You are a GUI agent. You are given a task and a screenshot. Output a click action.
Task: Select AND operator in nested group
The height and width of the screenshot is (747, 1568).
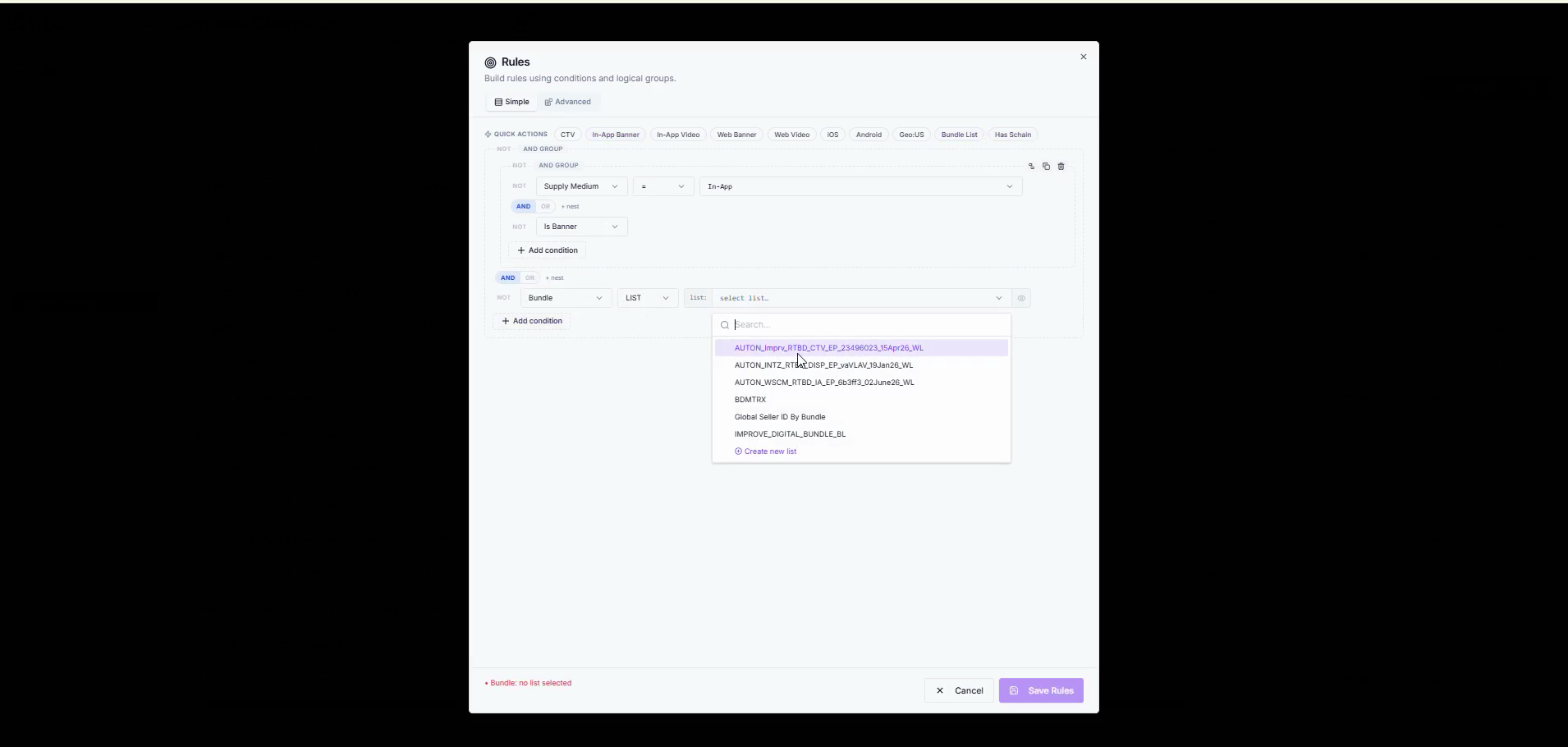tap(523, 207)
